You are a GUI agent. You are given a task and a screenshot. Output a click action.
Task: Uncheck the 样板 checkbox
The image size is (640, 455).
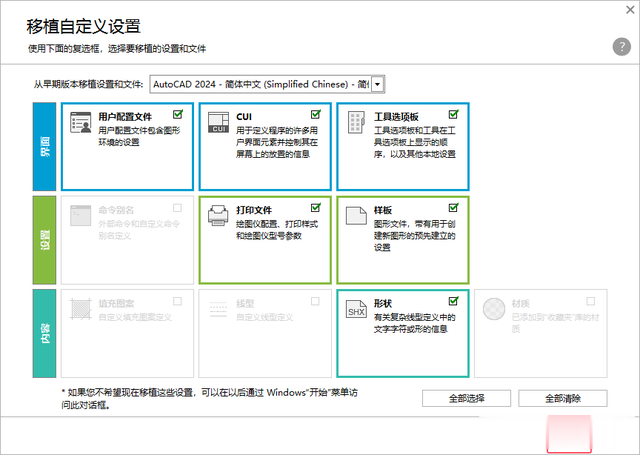(453, 208)
